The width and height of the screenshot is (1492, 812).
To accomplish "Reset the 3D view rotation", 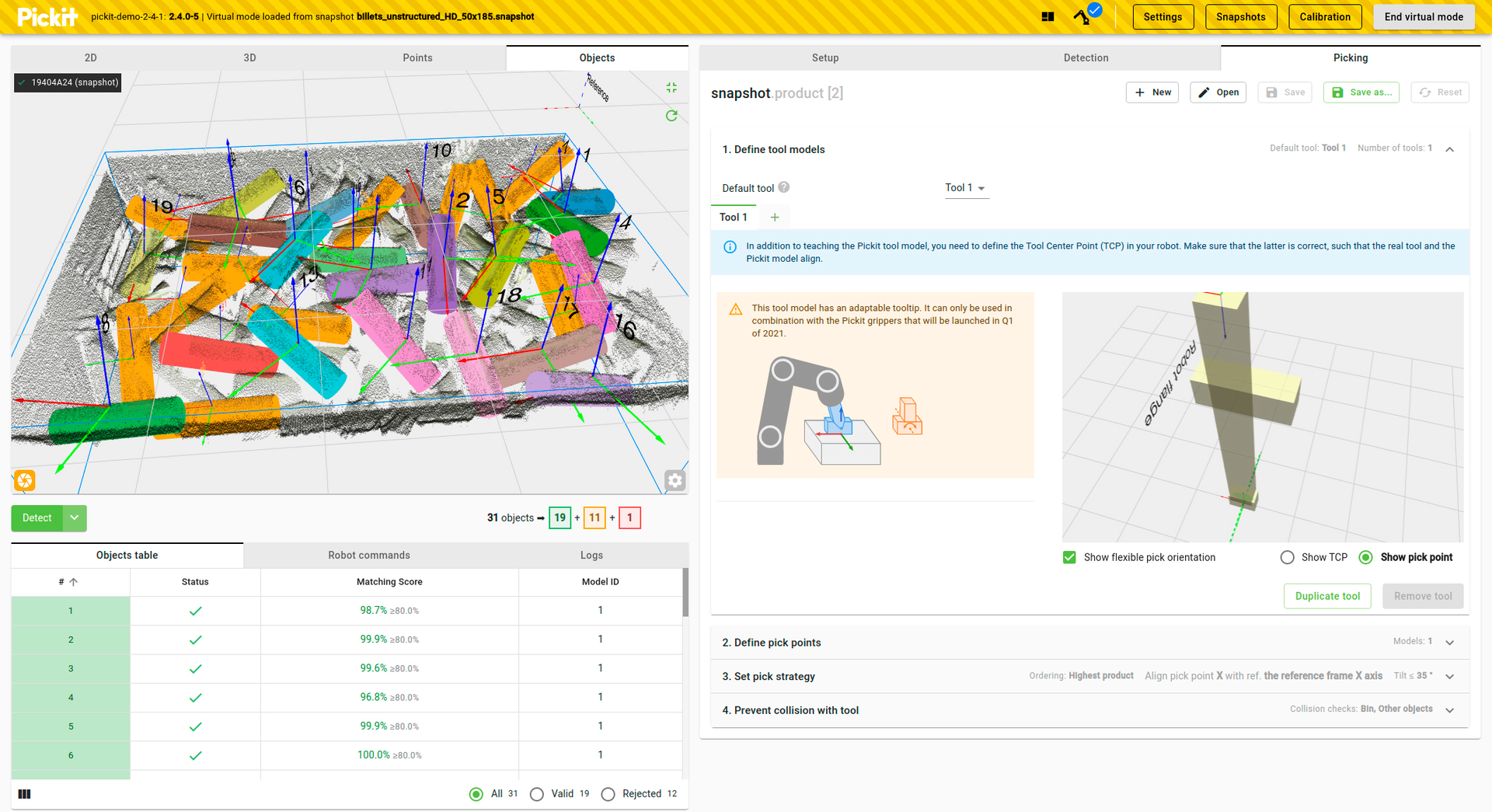I will (x=671, y=115).
